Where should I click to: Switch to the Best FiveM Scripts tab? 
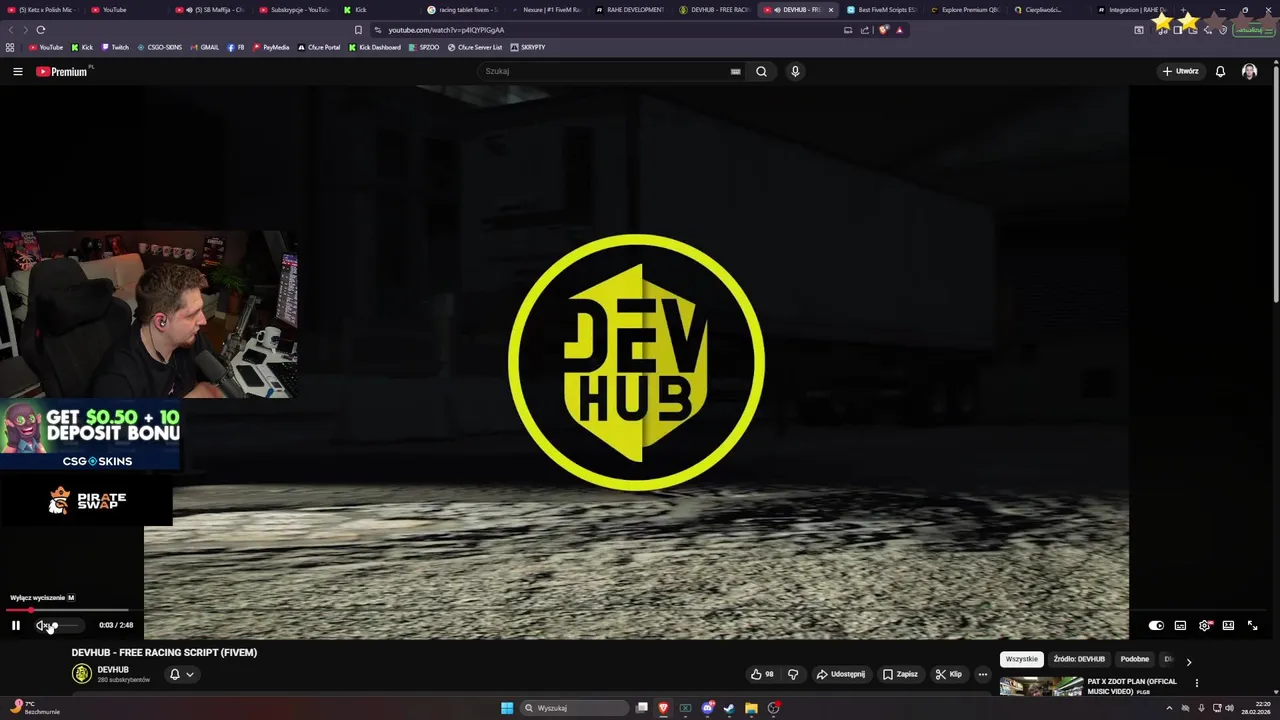[882, 10]
